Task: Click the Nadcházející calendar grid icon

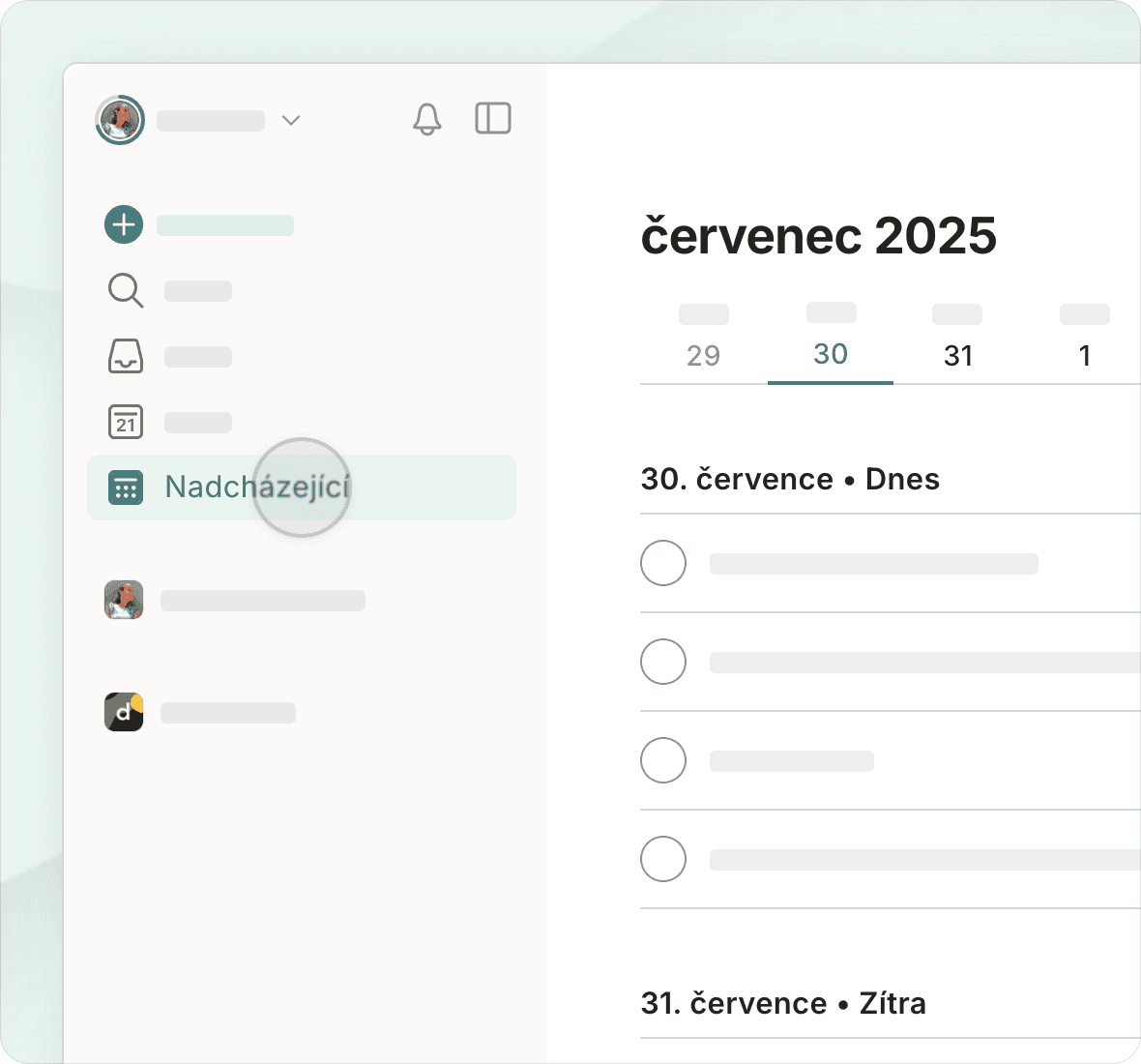Action: click(126, 488)
